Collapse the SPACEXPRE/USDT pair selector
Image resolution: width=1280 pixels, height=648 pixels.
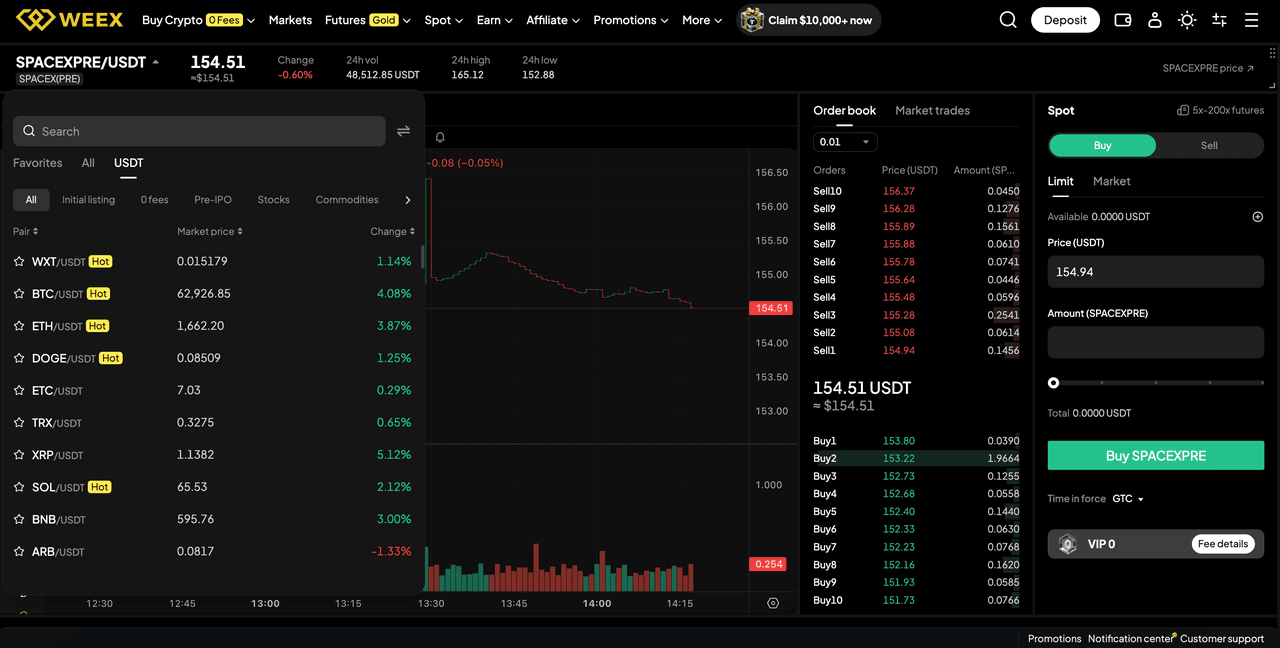pos(155,62)
